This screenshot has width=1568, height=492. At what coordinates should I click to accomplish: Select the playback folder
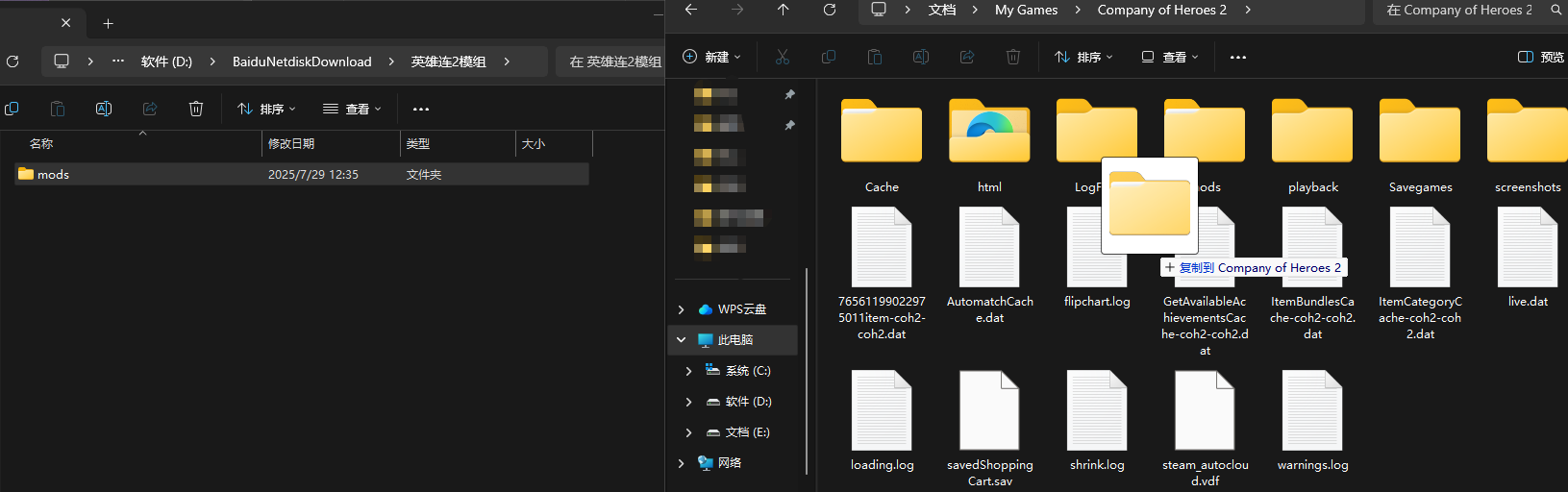pos(1312,146)
